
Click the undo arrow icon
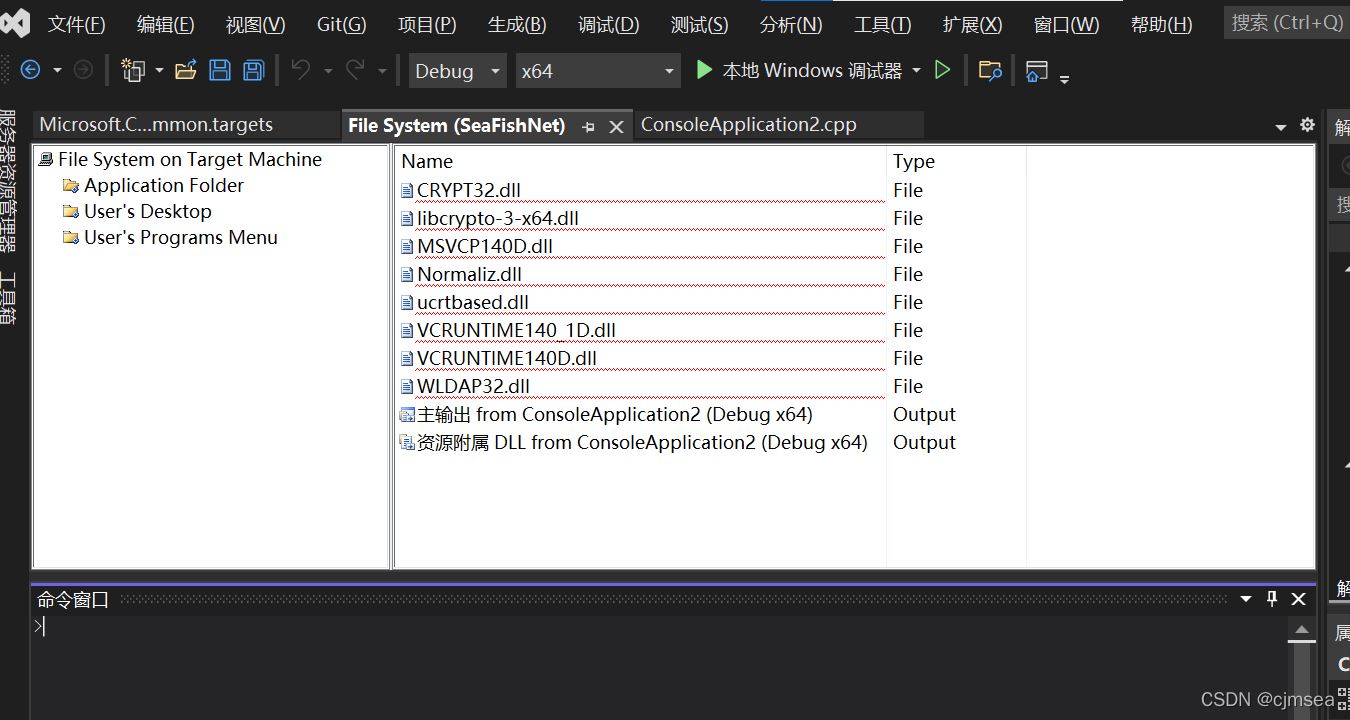pos(300,70)
